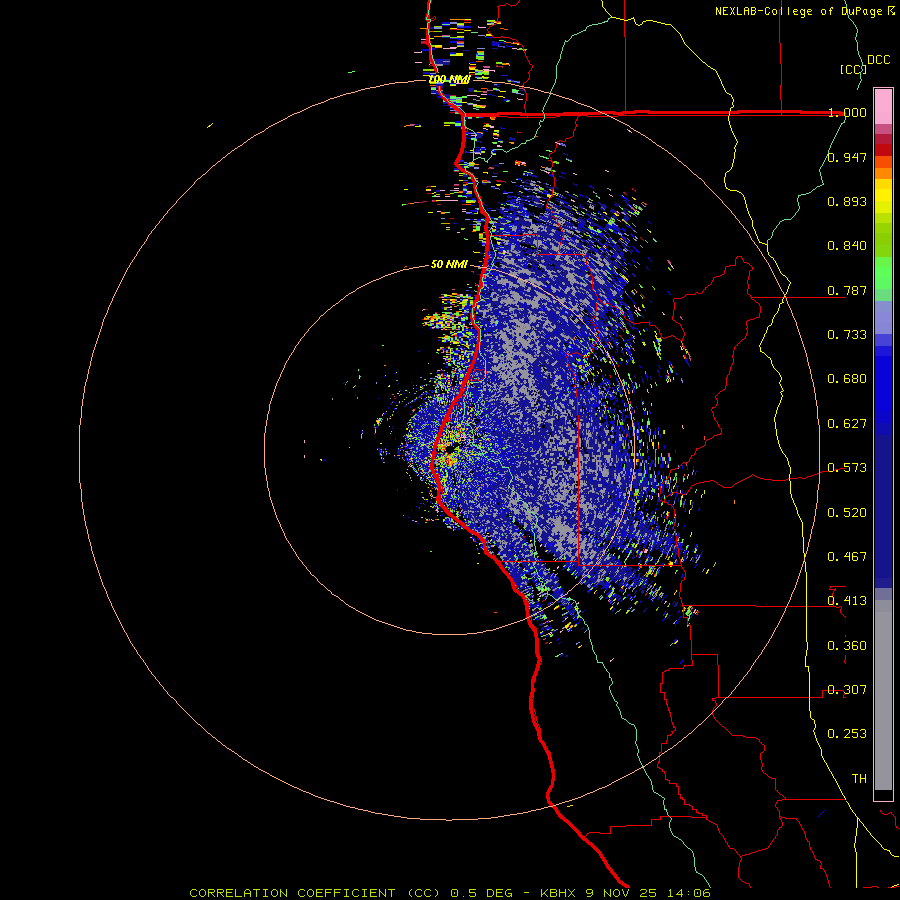Screen dimensions: 900x900
Task: Select the 0.360 legend value
Action: click(847, 646)
